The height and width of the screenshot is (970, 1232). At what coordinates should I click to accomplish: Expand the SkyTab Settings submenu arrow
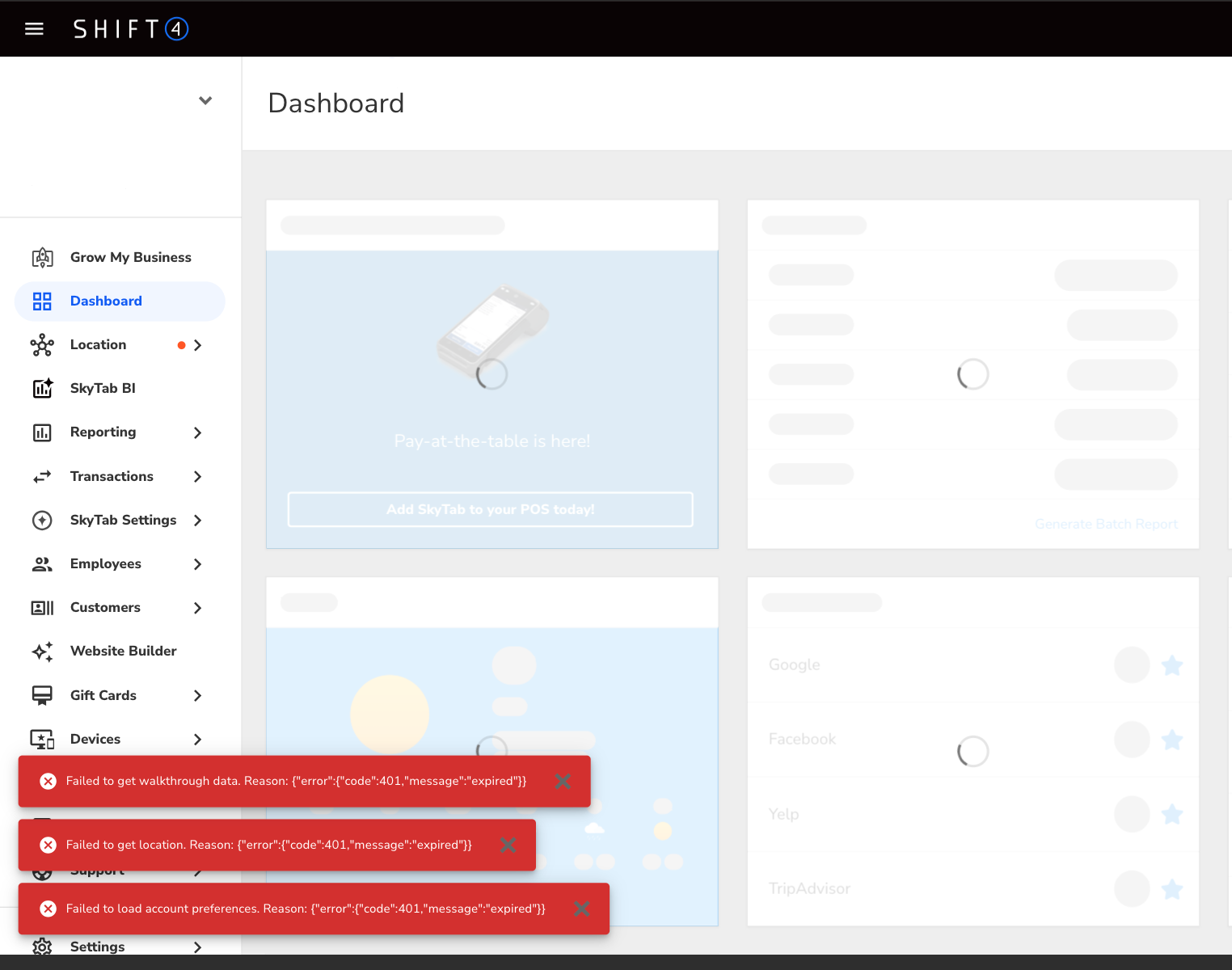(198, 521)
